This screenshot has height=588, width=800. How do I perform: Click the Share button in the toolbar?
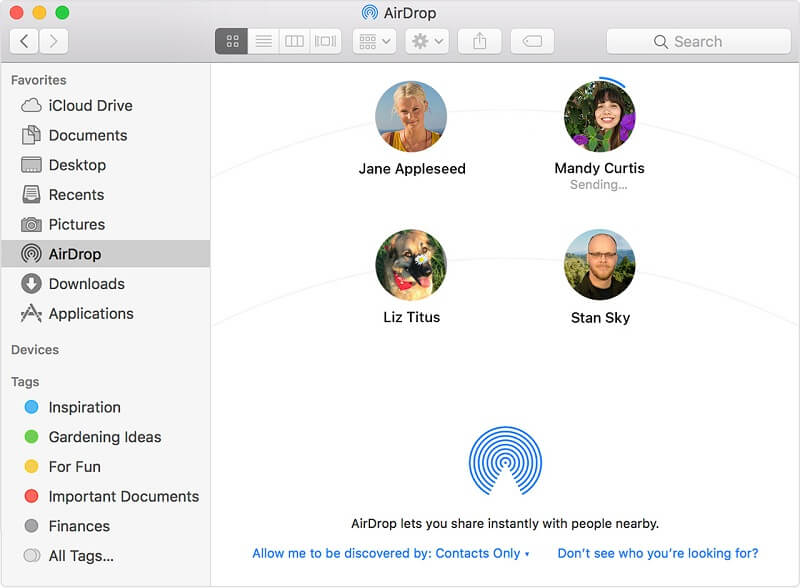click(x=479, y=41)
